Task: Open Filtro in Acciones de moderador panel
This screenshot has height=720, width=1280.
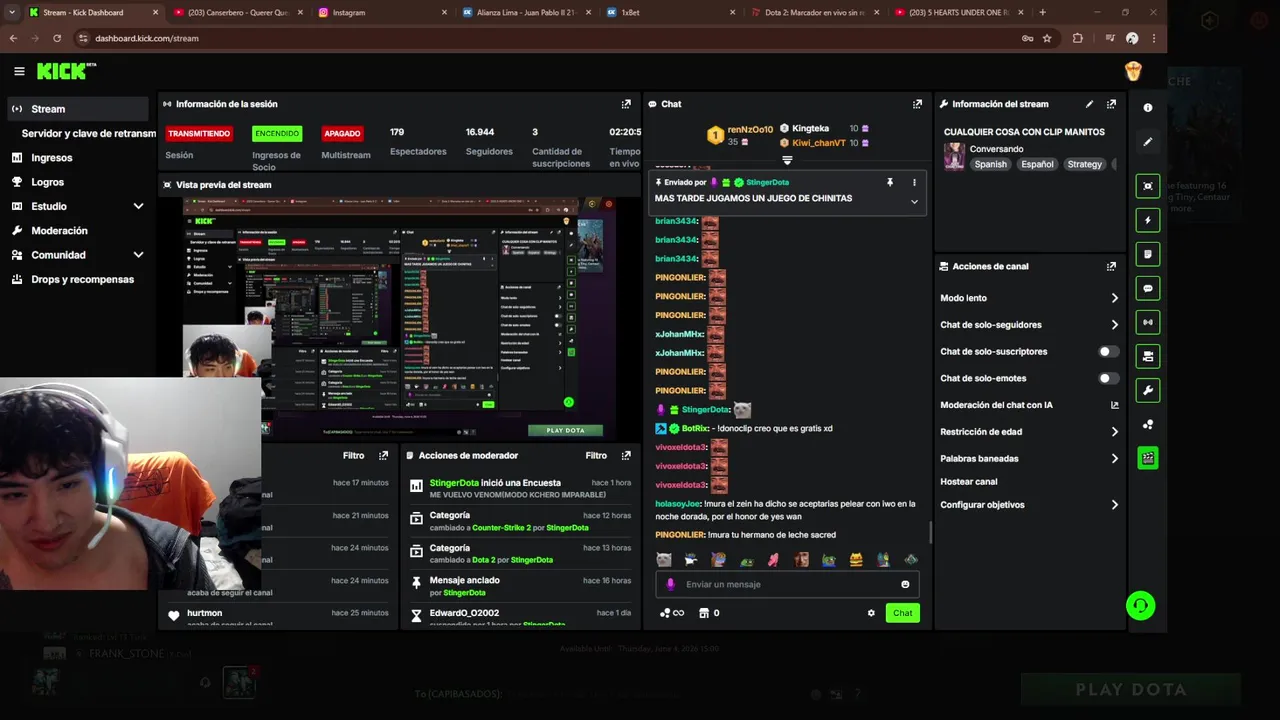Action: coord(596,455)
